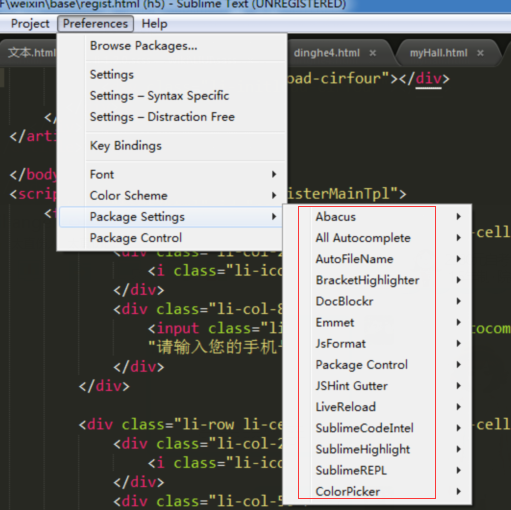Expand All Autocomplete package settings

[x=377, y=238]
